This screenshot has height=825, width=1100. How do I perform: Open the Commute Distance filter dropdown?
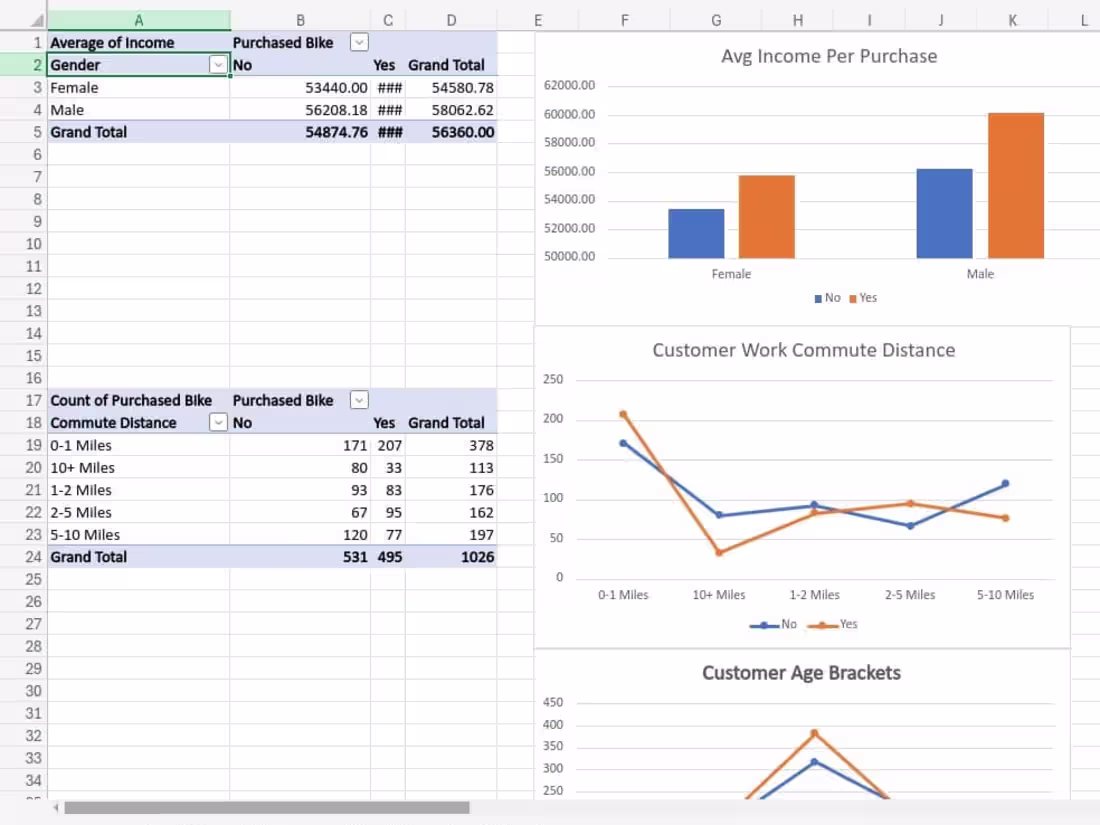[x=218, y=422]
